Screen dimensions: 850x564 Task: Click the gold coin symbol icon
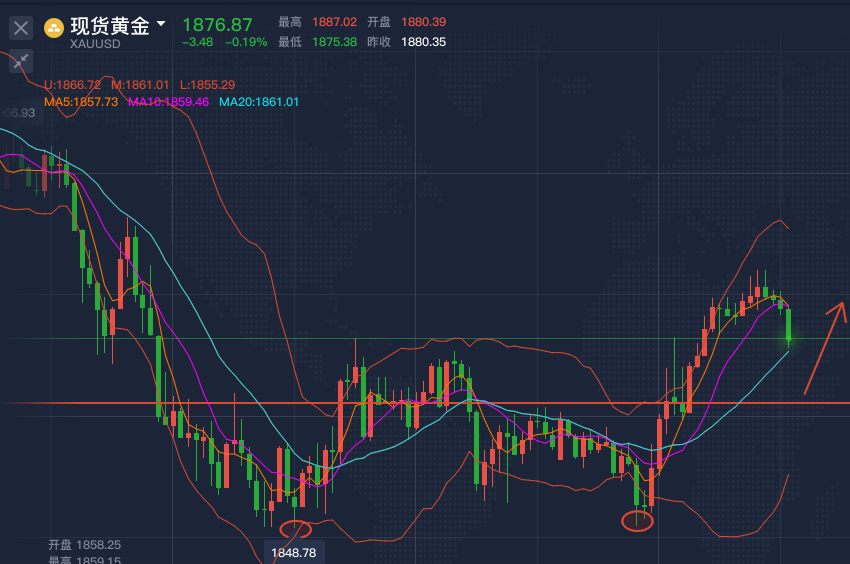[x=54, y=28]
